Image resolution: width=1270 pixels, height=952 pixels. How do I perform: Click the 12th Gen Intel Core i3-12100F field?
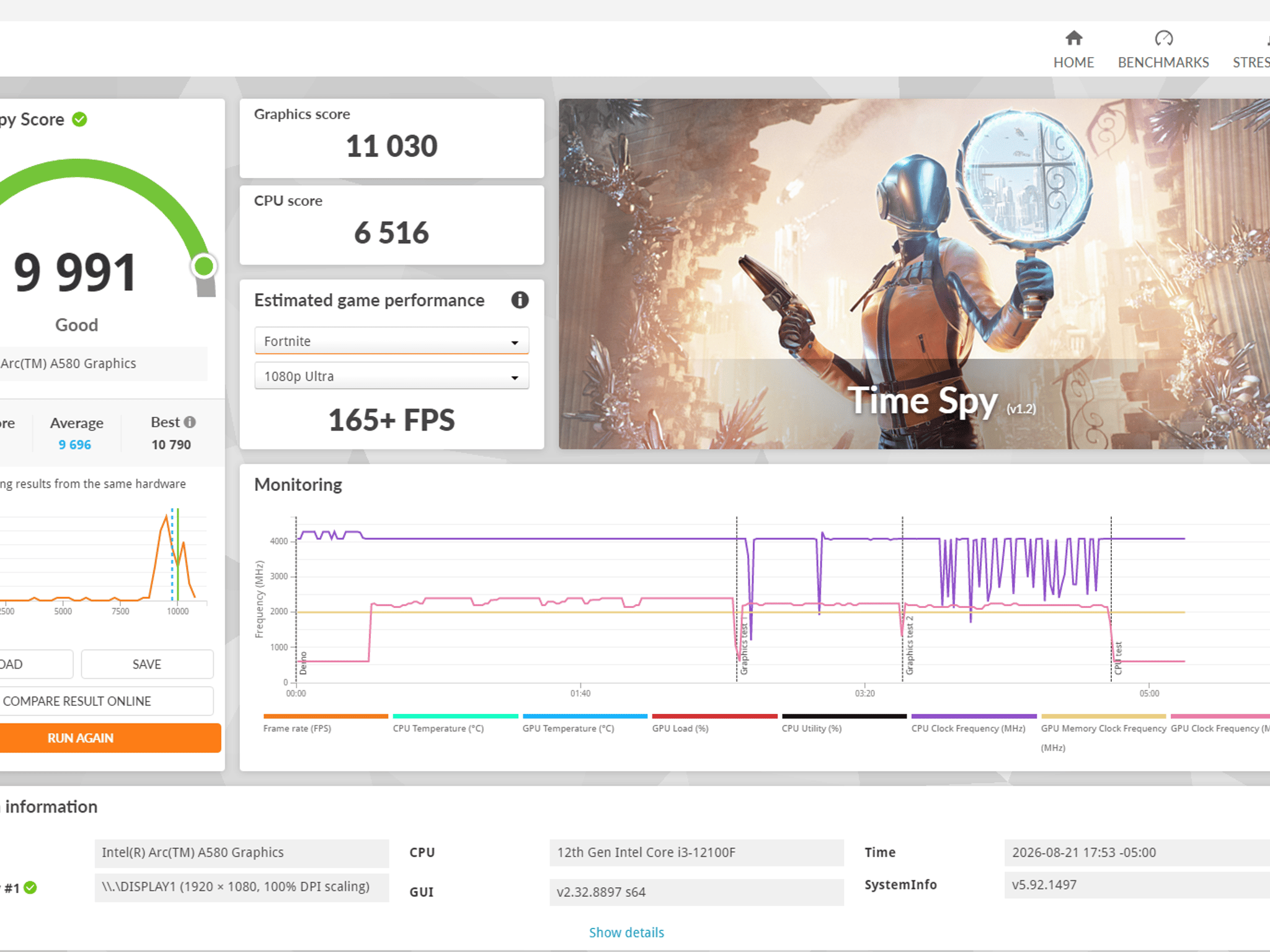(696, 853)
